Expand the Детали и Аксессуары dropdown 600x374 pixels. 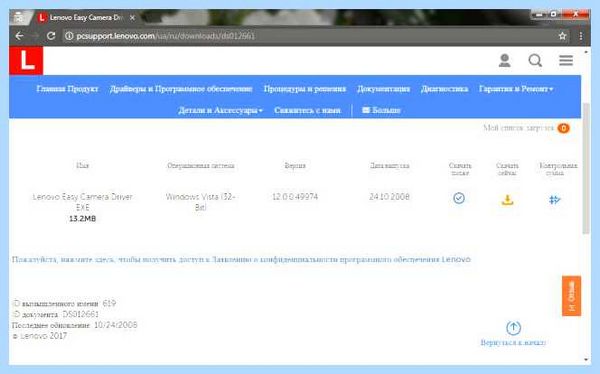point(220,110)
